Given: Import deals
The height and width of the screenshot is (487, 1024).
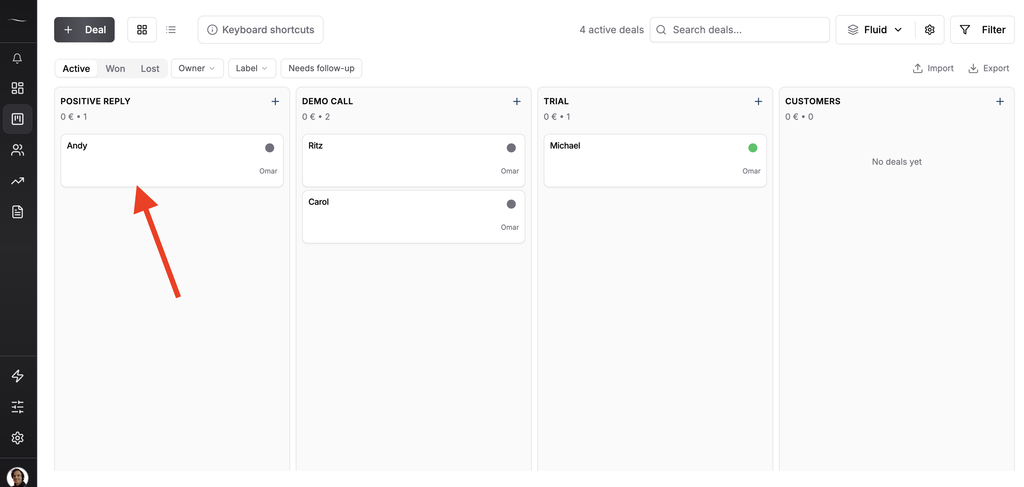Looking at the screenshot, I should pyautogui.click(x=933, y=68).
